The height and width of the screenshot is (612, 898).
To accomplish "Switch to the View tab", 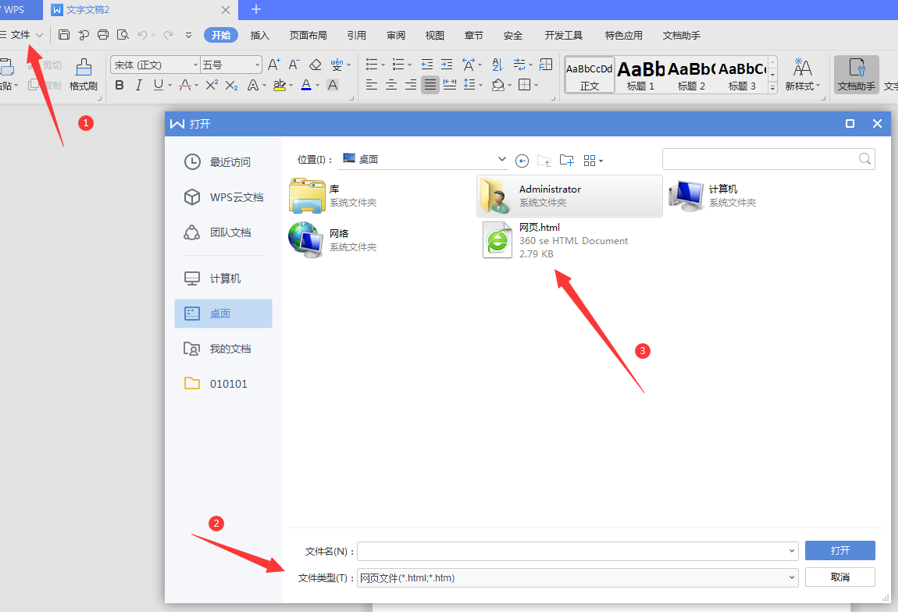I will coord(435,35).
